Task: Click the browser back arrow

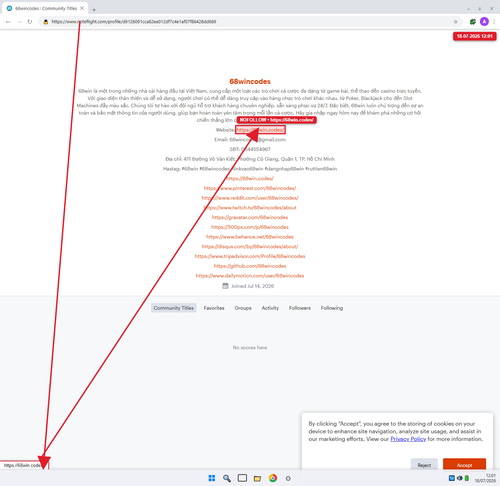Action: 8,22
